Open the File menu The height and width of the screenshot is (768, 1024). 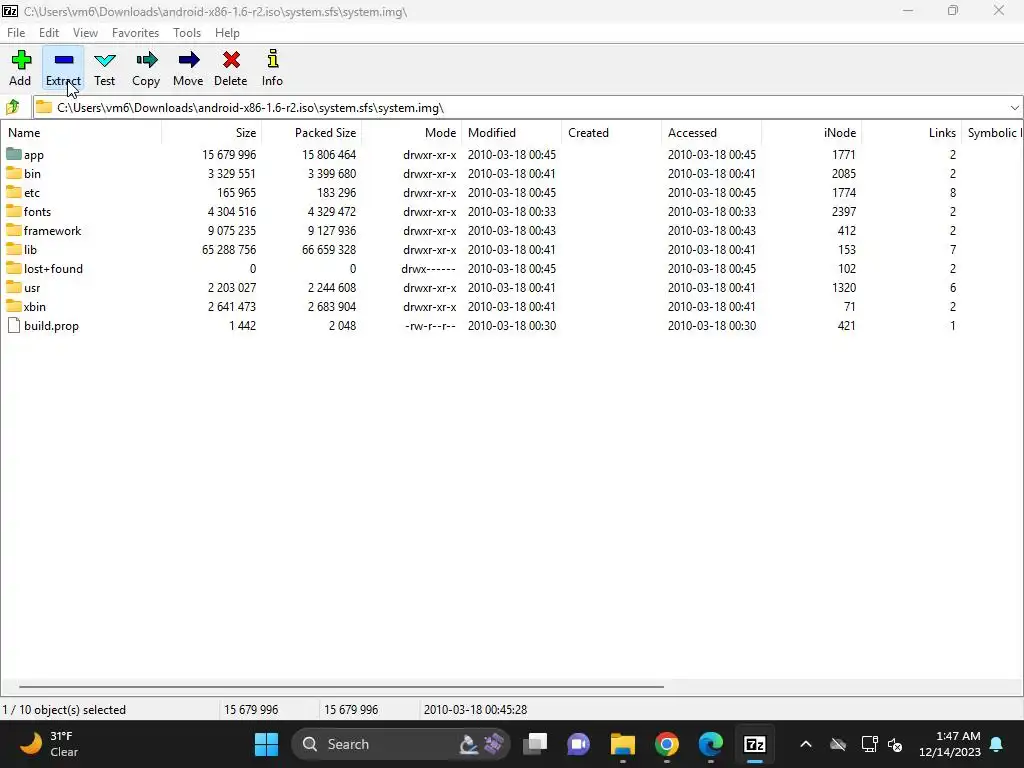coord(16,33)
